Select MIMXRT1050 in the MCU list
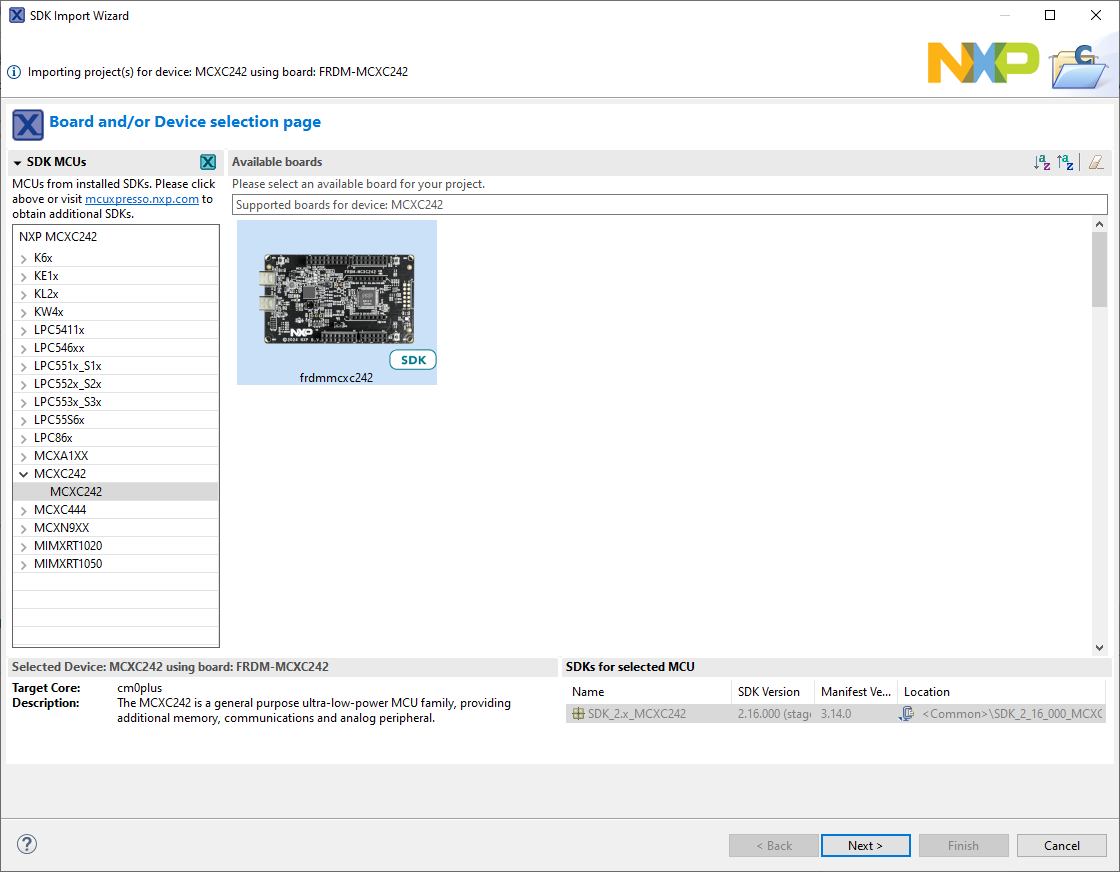This screenshot has height=872, width=1120. [x=68, y=564]
